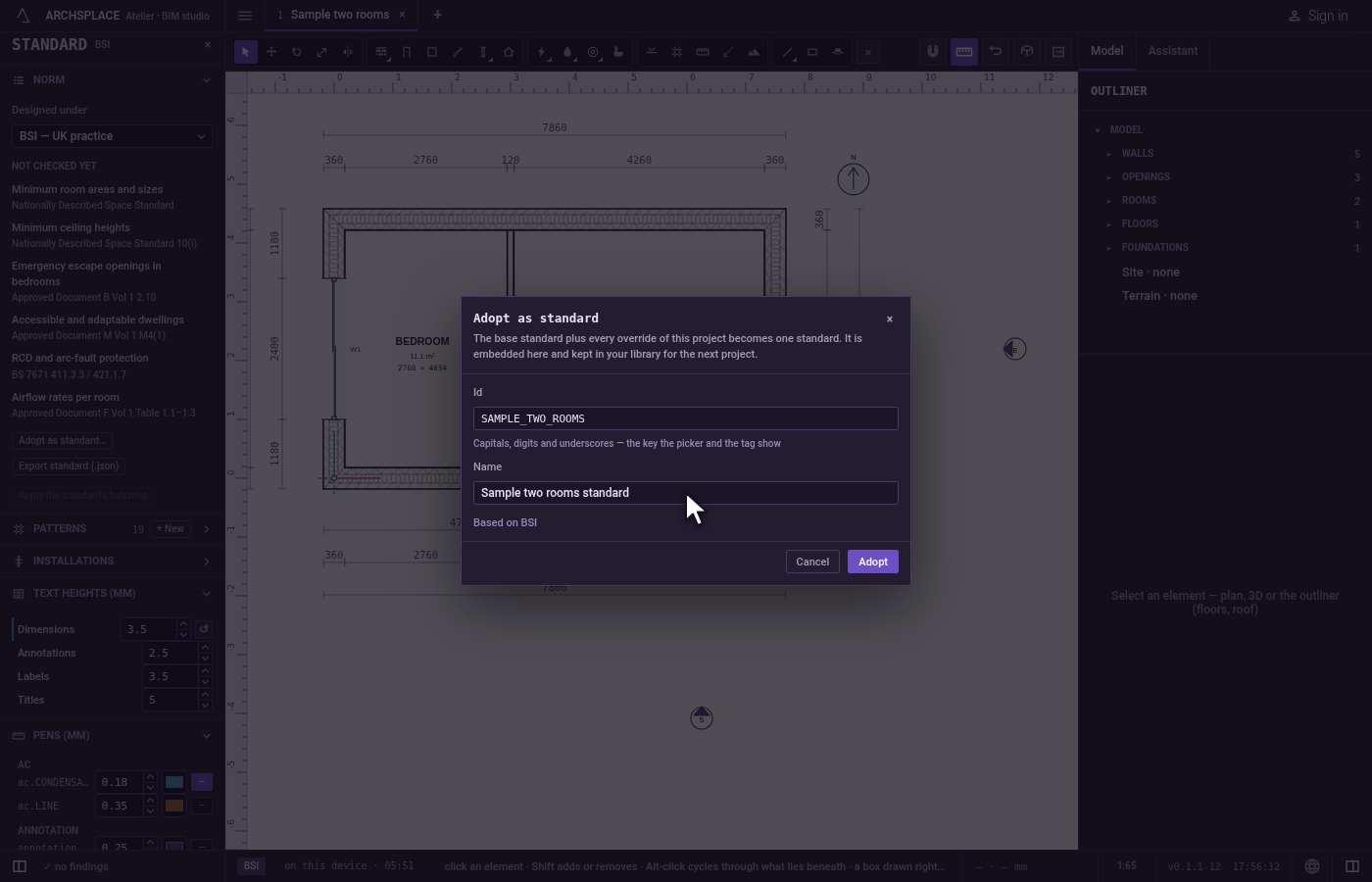
Task: Select the water drop plumbing tool
Action: coord(567,52)
